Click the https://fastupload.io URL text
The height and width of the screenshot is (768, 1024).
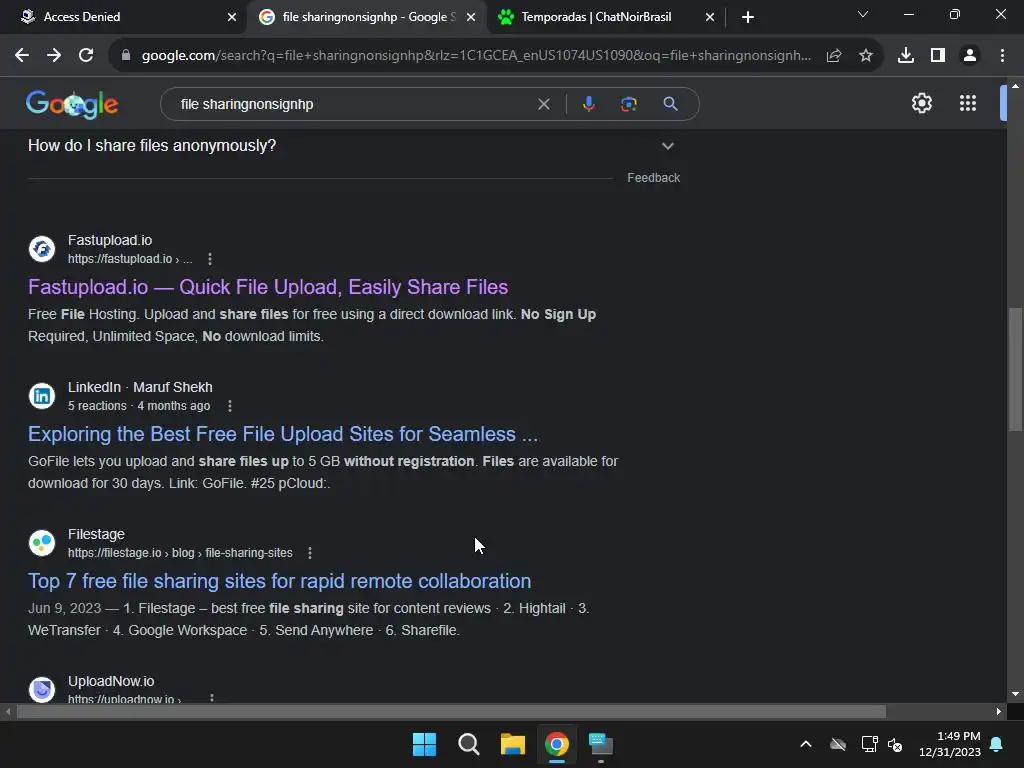[x=130, y=259]
